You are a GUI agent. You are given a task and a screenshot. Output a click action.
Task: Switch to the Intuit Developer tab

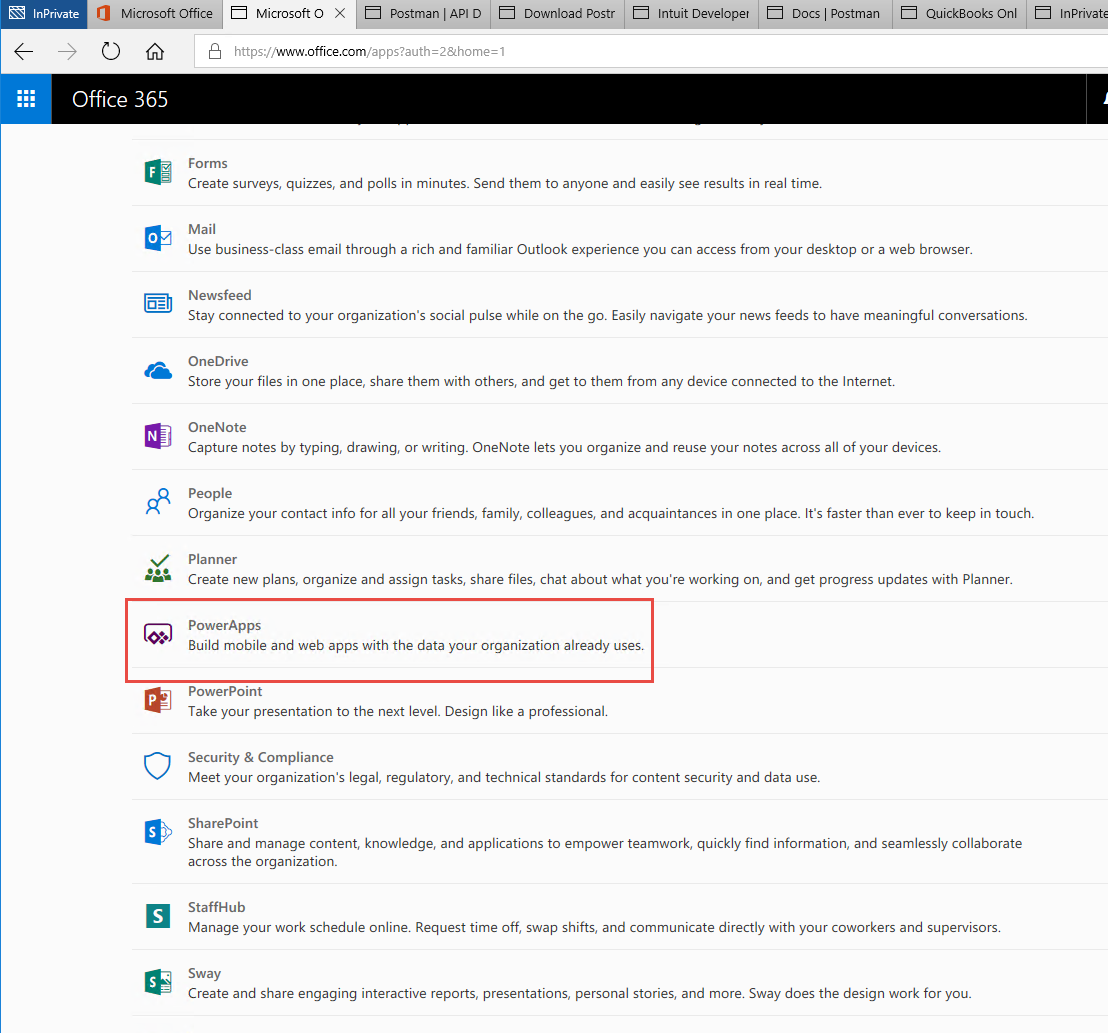[691, 13]
